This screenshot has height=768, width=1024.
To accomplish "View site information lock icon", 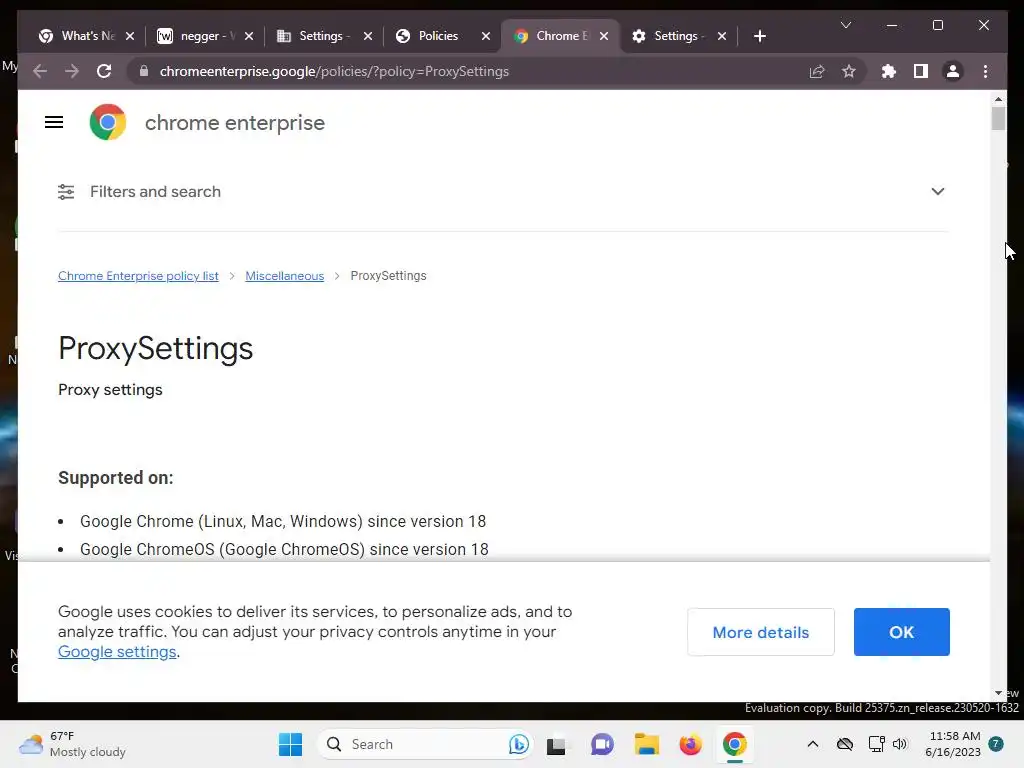I will (x=144, y=71).
